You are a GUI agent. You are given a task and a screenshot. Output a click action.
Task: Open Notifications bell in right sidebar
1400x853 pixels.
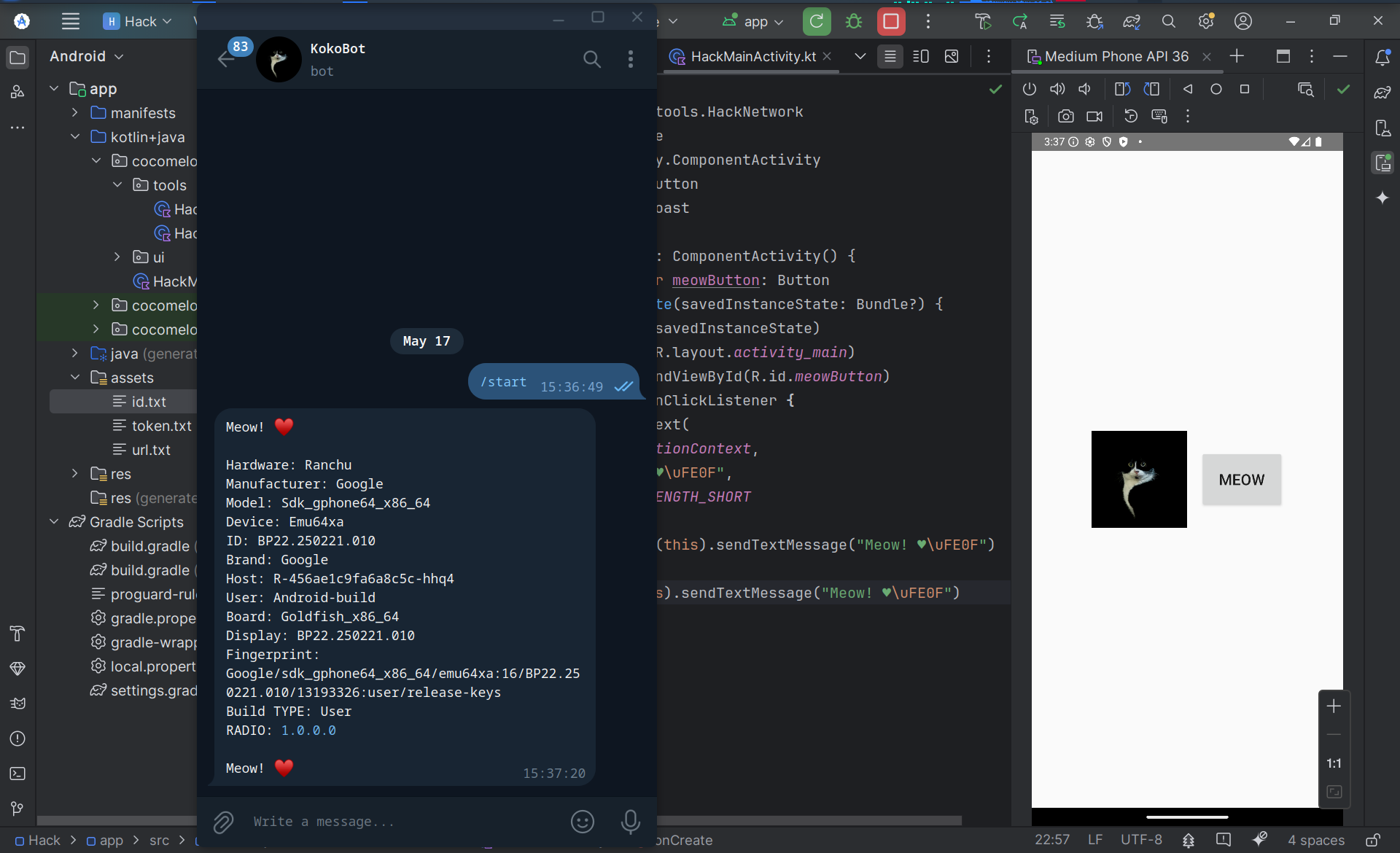[x=1382, y=57]
